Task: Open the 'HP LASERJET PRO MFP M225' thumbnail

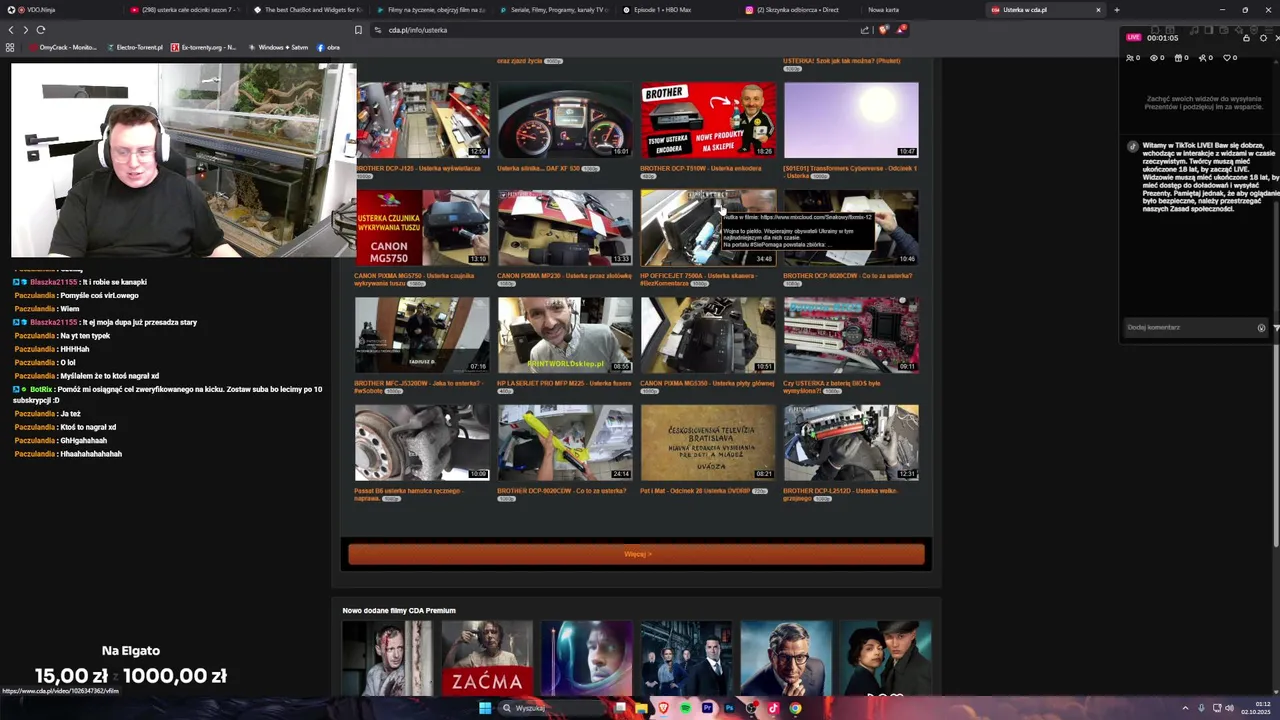Action: [565, 334]
